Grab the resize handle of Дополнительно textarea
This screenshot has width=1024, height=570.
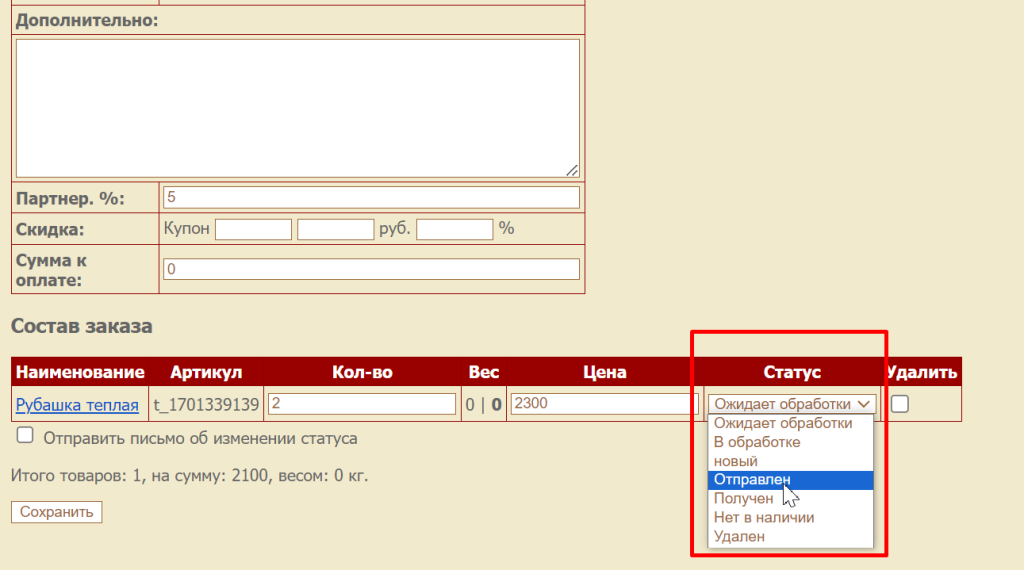(572, 170)
